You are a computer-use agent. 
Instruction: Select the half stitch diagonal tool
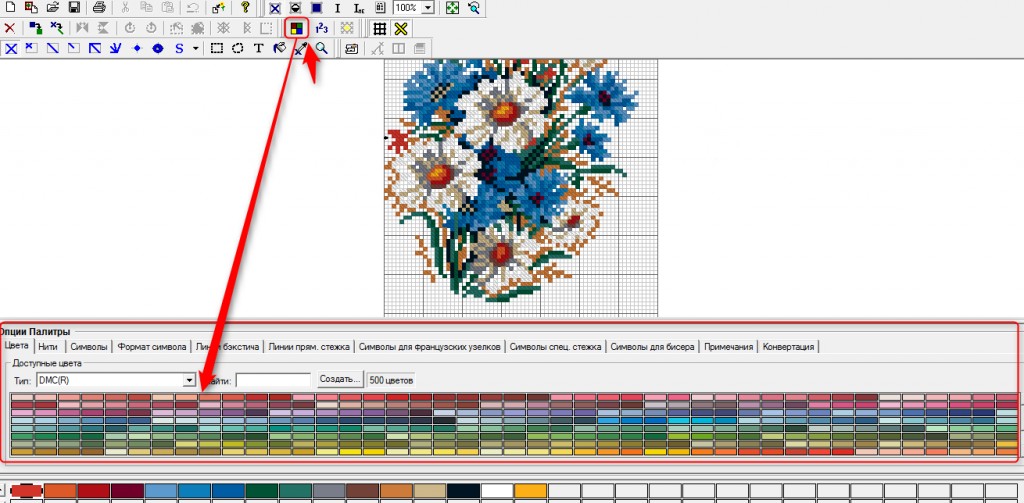[52, 48]
